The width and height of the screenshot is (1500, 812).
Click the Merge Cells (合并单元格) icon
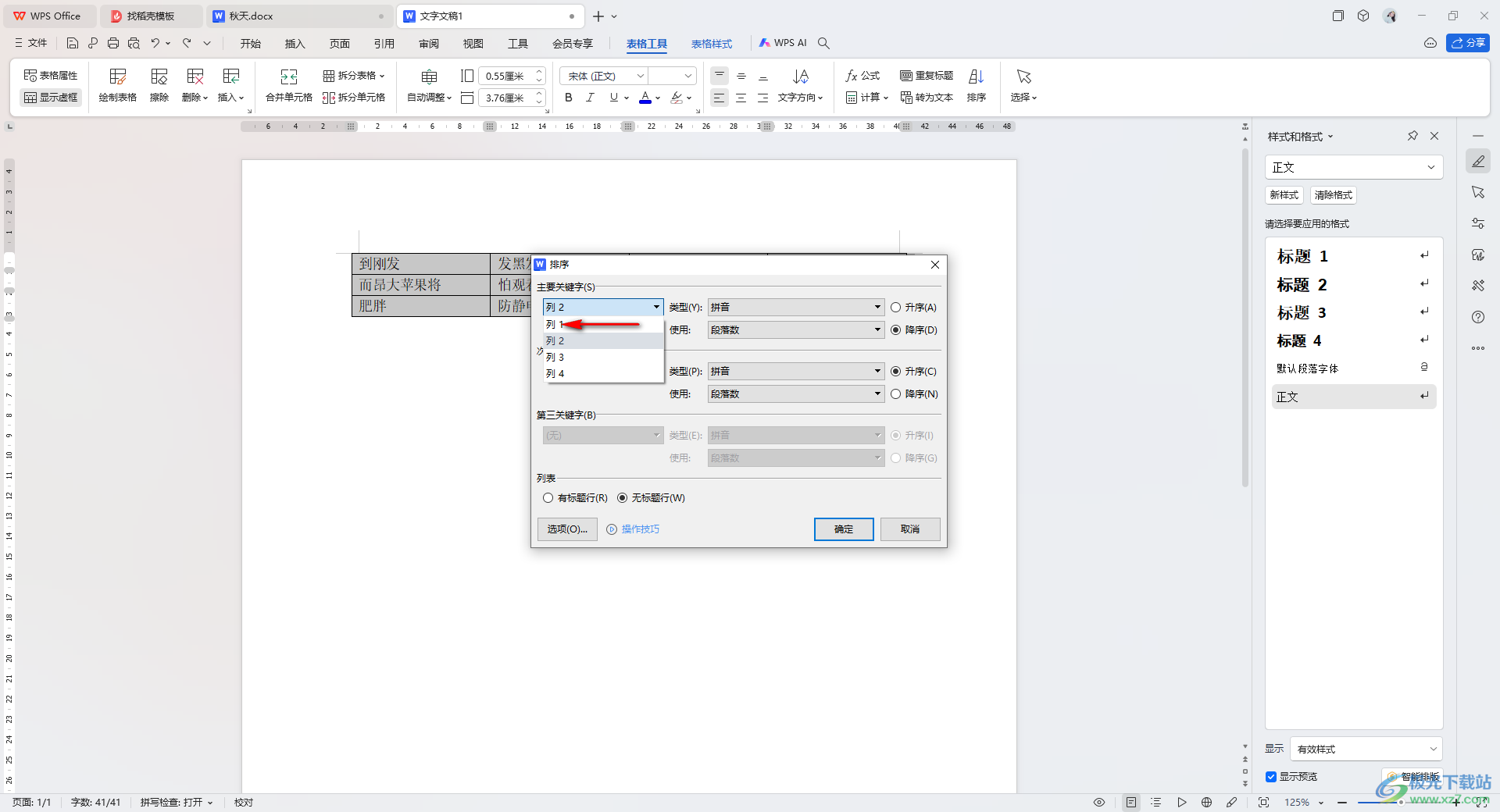[x=288, y=77]
